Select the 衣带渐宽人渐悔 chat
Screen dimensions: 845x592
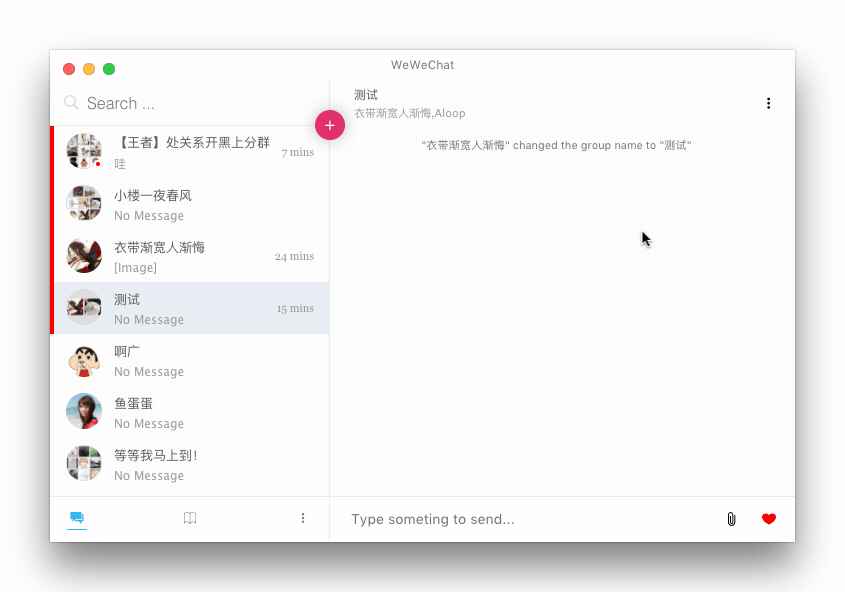click(191, 256)
